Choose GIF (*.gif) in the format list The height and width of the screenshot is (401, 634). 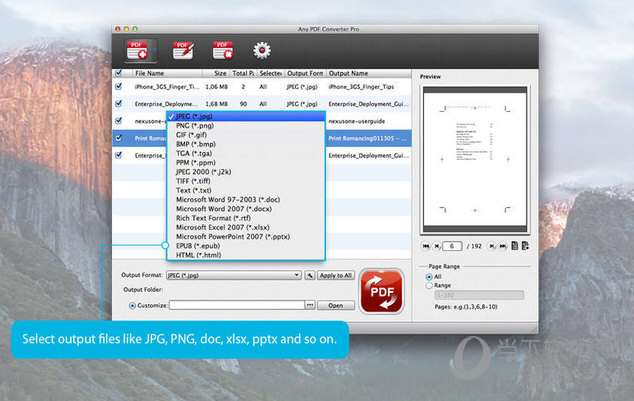pos(246,135)
